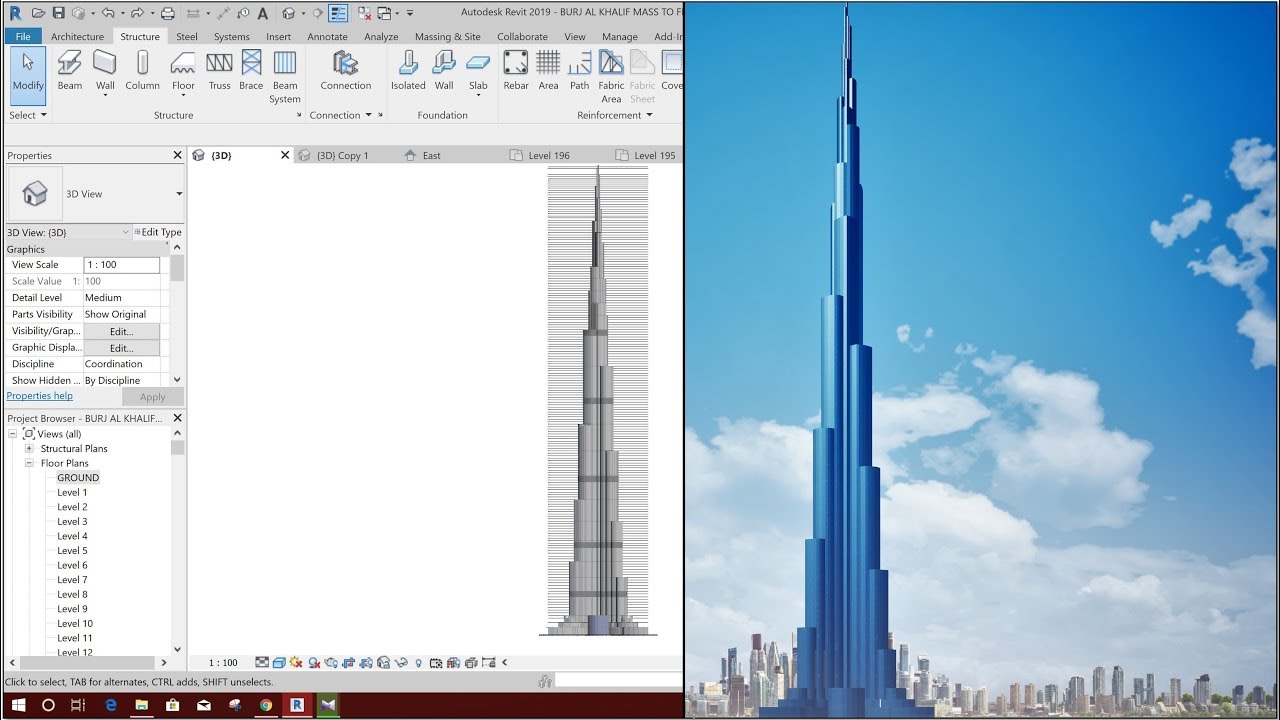Open a file from quick access toolbar
The width and height of the screenshot is (1280, 720).
[38, 13]
